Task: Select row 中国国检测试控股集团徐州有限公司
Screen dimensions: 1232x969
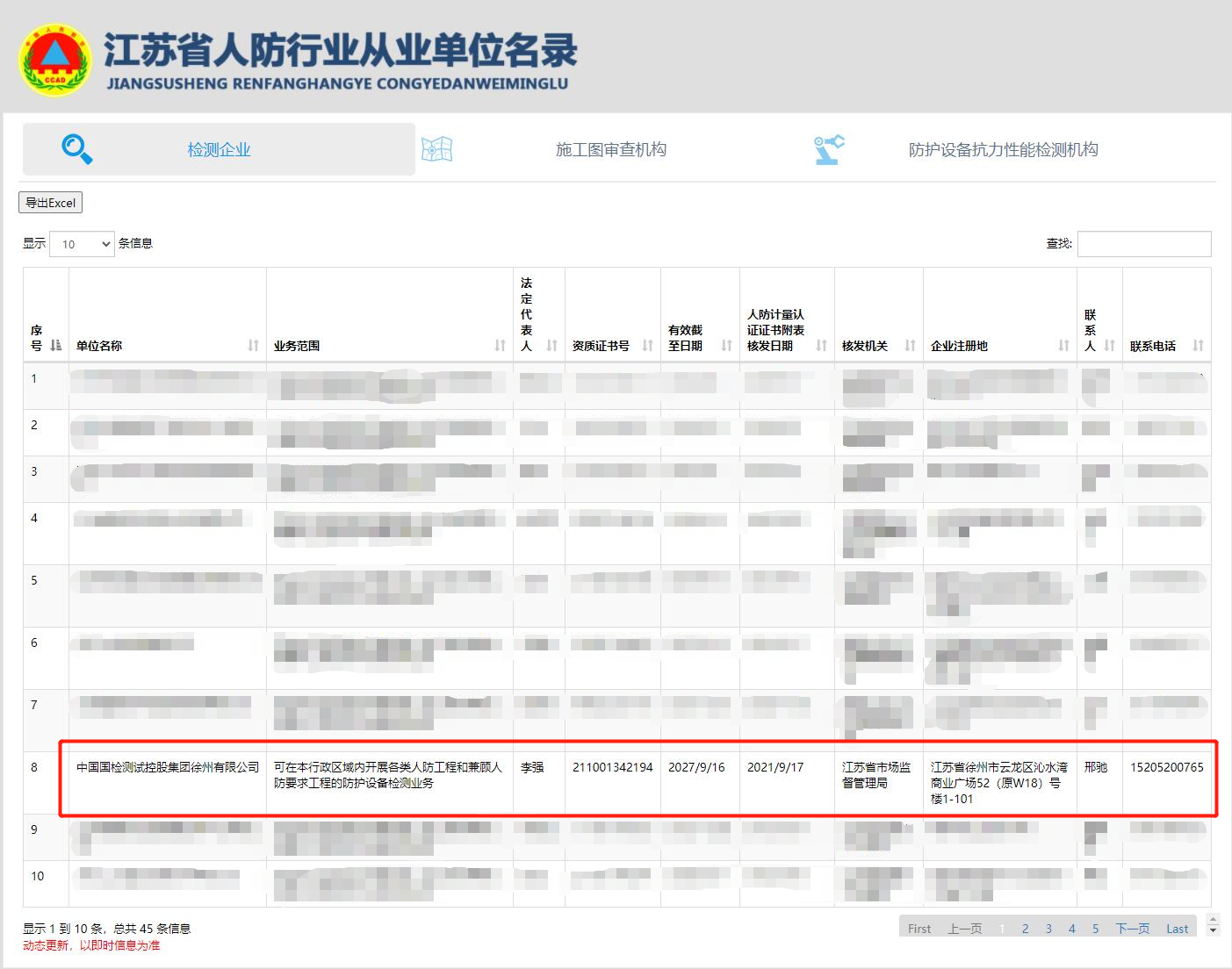Action: (168, 767)
